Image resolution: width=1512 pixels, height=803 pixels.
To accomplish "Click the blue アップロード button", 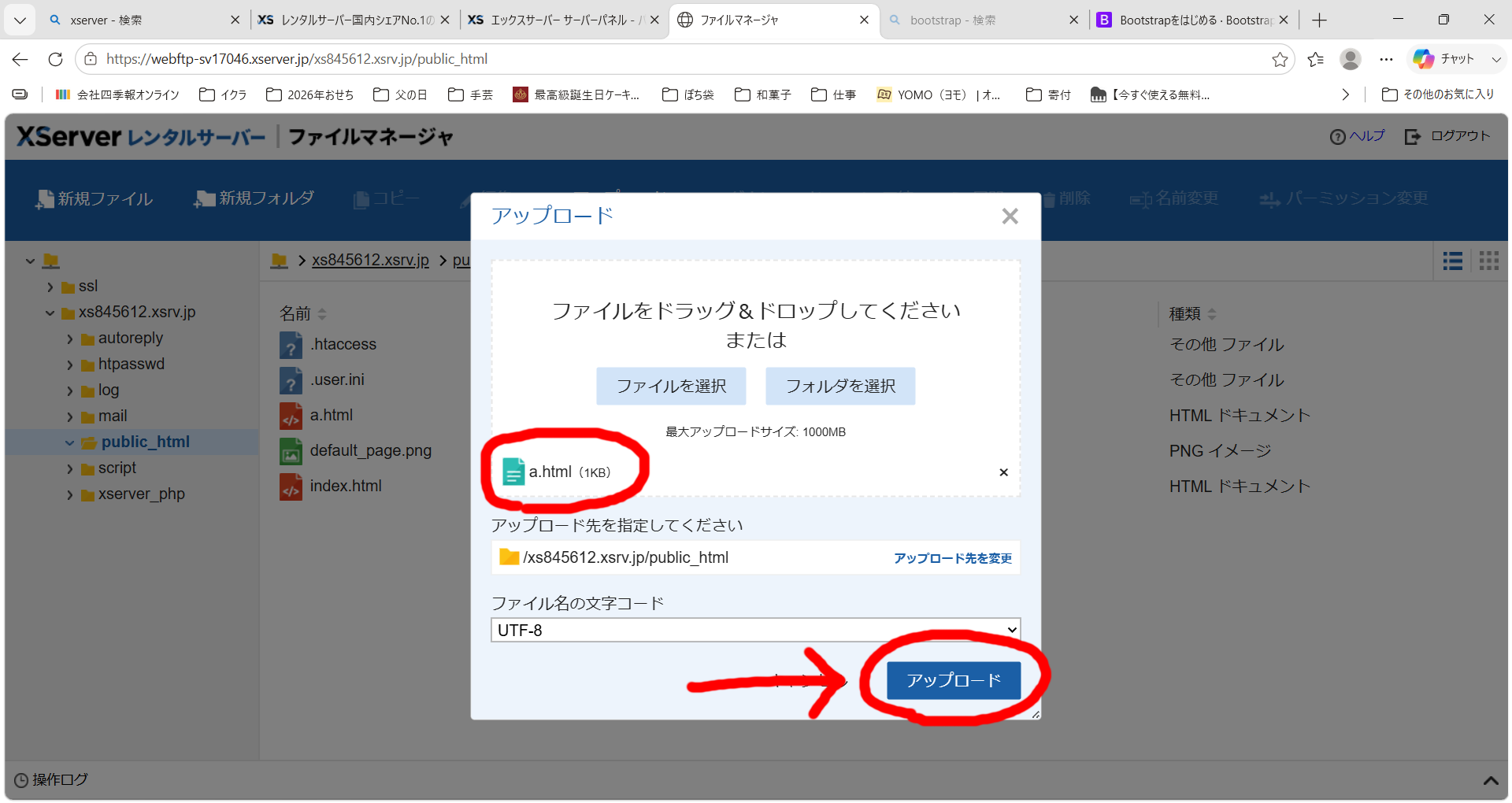I will pyautogui.click(x=954, y=680).
